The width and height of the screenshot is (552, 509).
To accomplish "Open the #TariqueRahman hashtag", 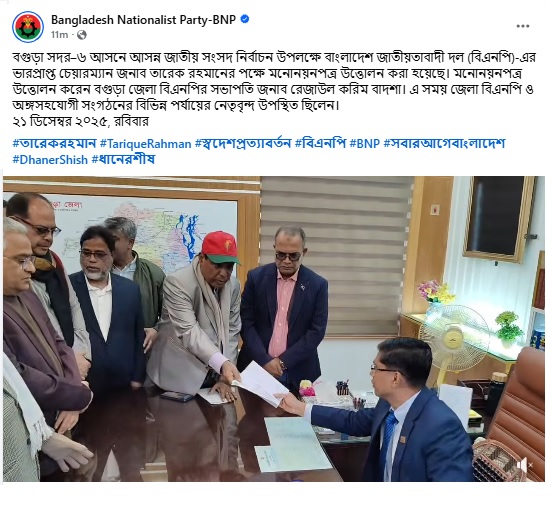I will 145,144.
